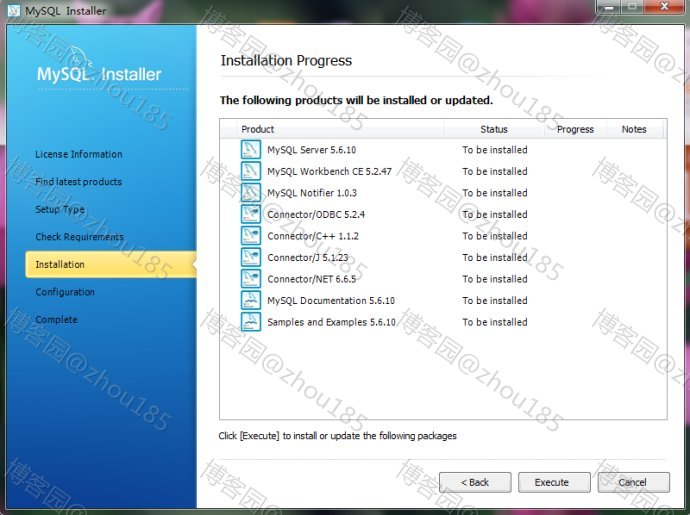Click the MySQL Notifier 1.0.3 icon

(251, 192)
